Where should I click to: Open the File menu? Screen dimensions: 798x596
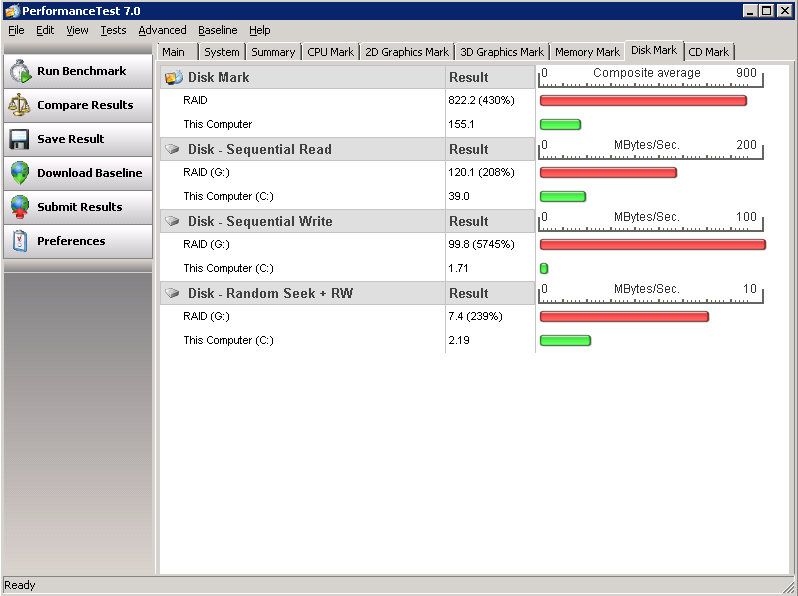16,31
